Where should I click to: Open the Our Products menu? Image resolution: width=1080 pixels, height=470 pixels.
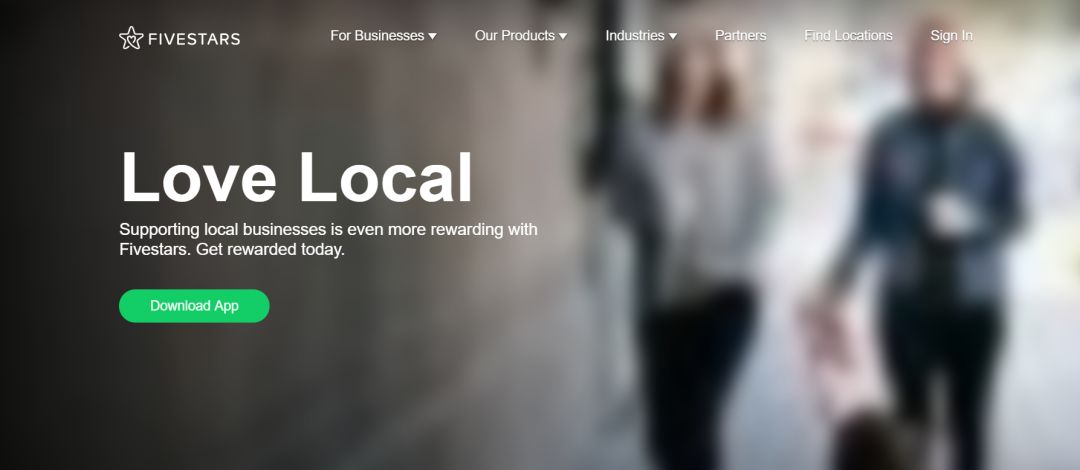tap(515, 35)
